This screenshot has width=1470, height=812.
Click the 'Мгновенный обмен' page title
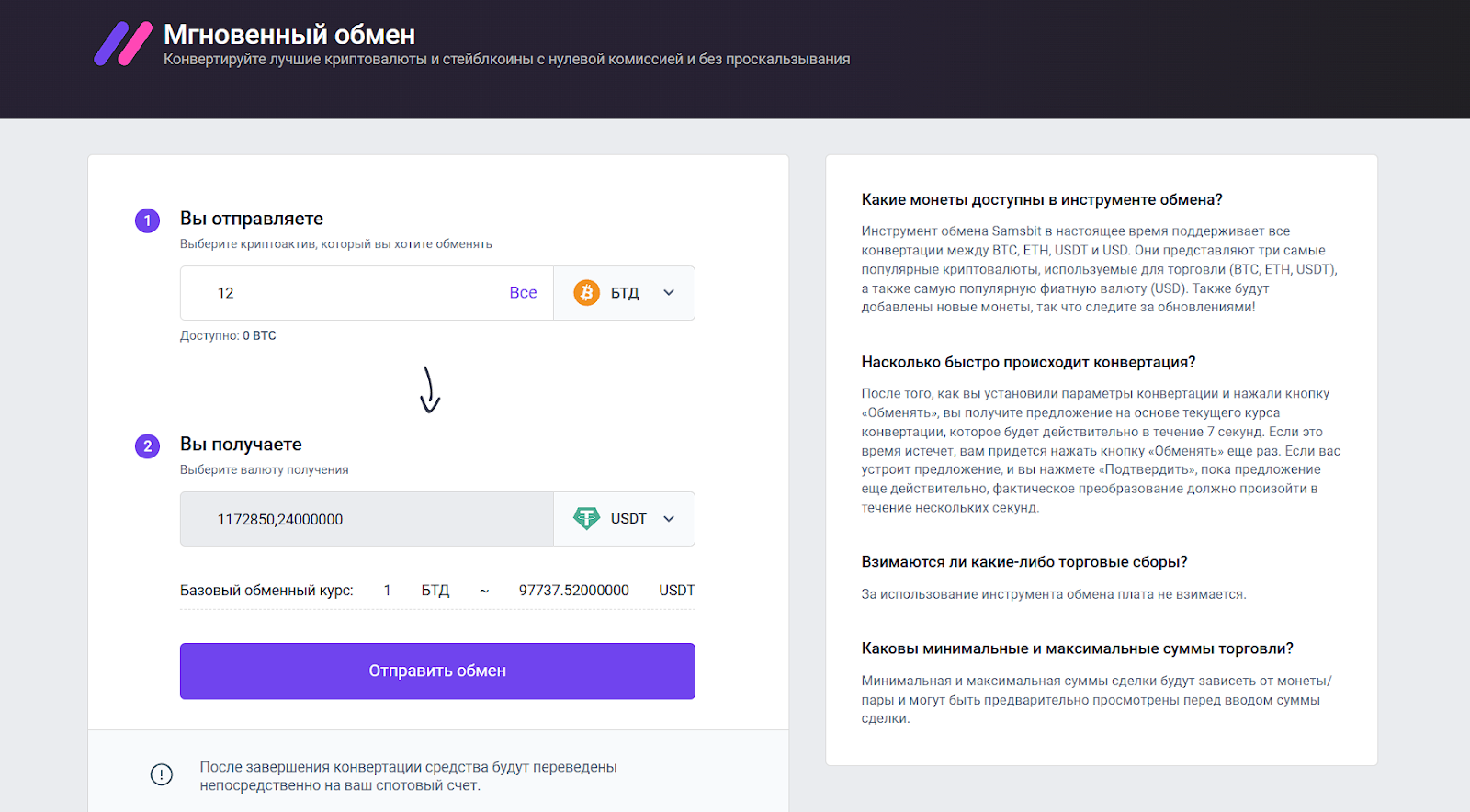(289, 35)
